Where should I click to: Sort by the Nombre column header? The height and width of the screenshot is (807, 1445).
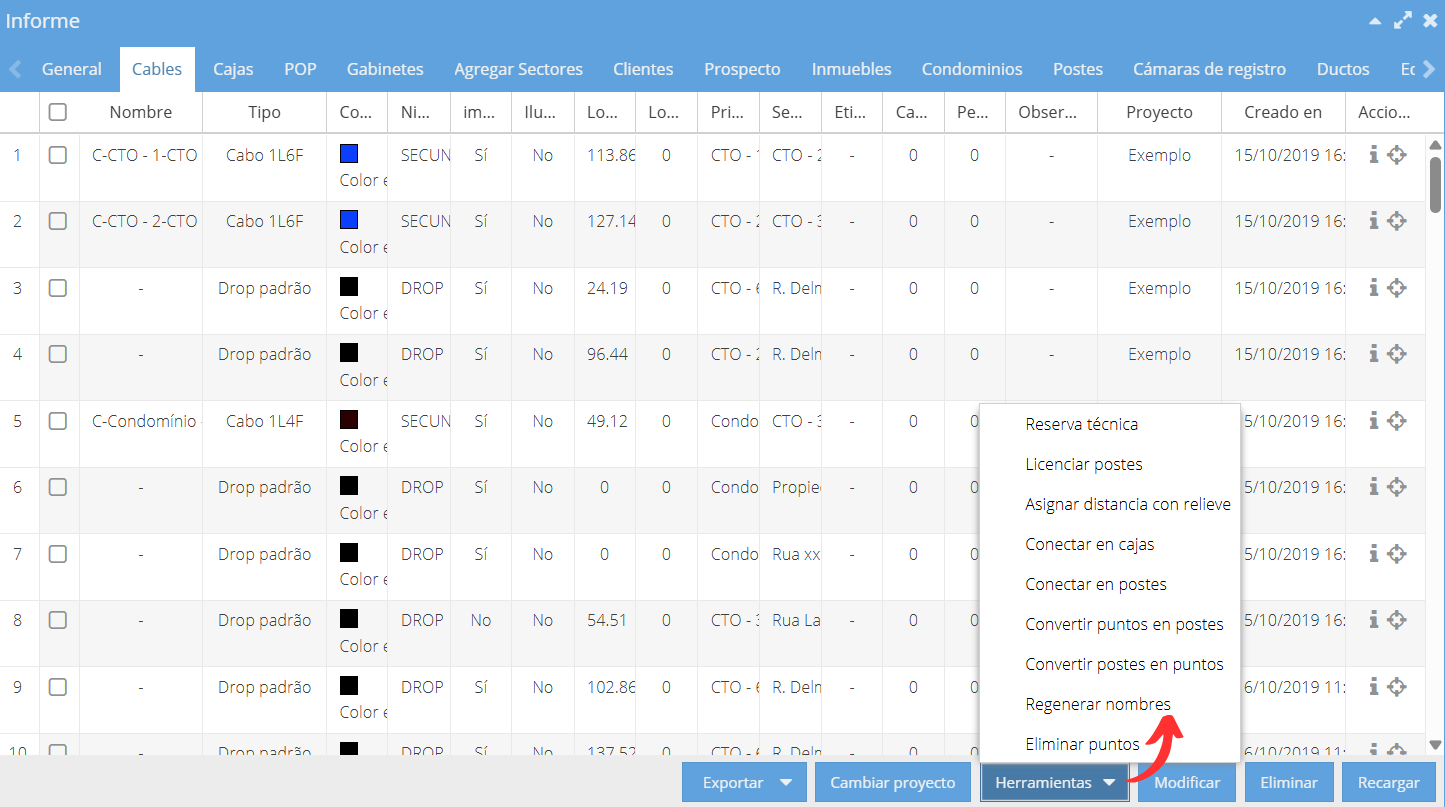click(x=141, y=112)
